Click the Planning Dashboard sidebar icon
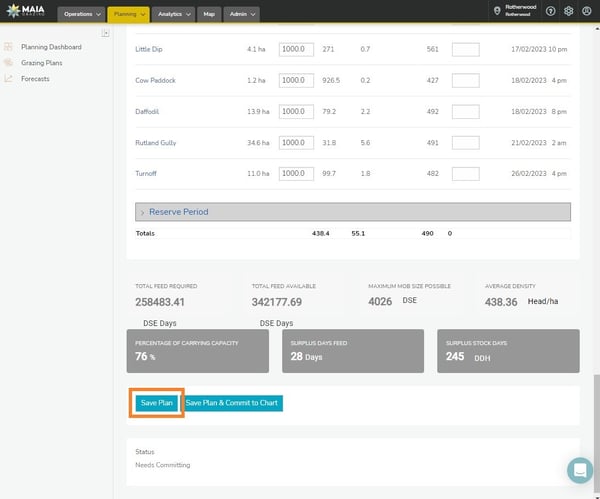The width and height of the screenshot is (600, 499). (9, 47)
